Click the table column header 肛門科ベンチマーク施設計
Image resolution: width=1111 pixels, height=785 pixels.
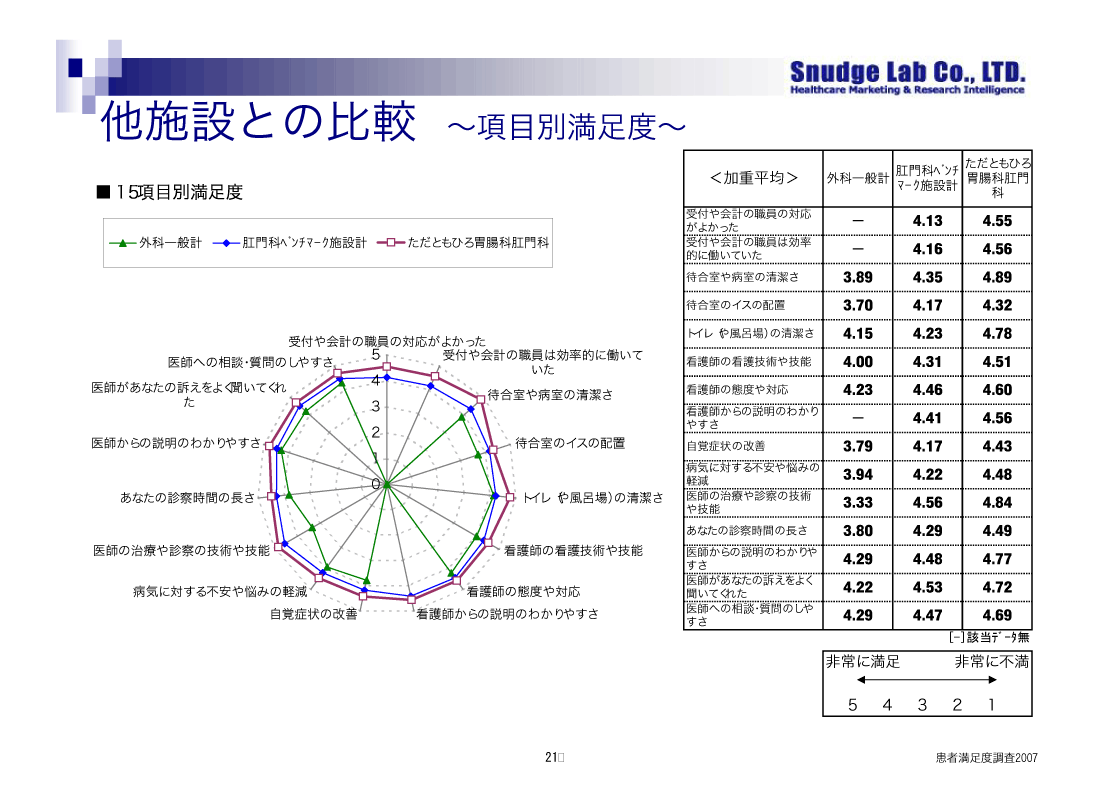click(x=927, y=179)
